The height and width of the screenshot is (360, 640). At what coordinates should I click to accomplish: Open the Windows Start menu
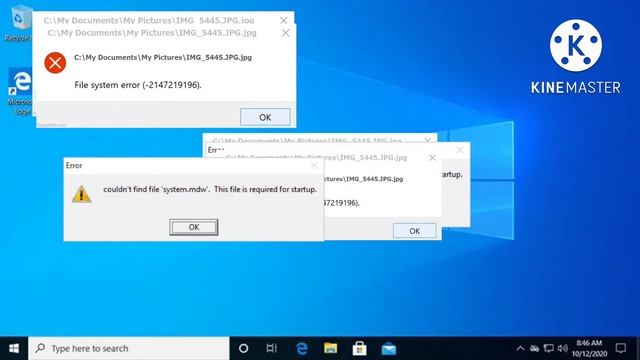14,348
